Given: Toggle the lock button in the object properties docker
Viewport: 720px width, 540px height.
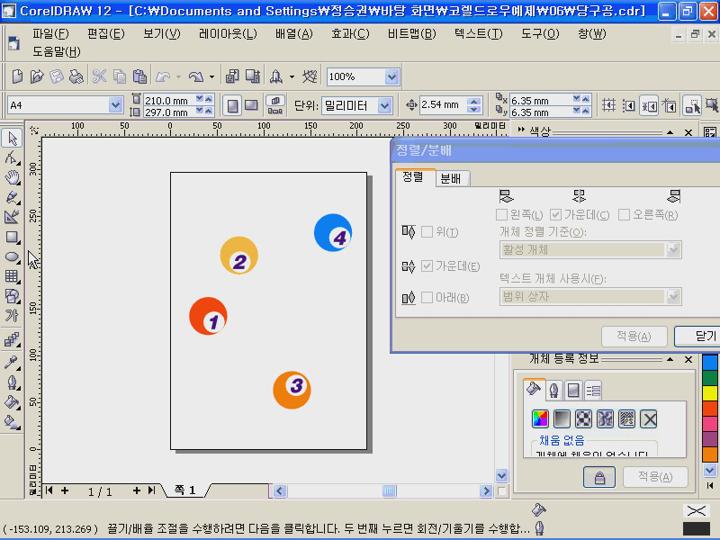Looking at the screenshot, I should coord(599,477).
